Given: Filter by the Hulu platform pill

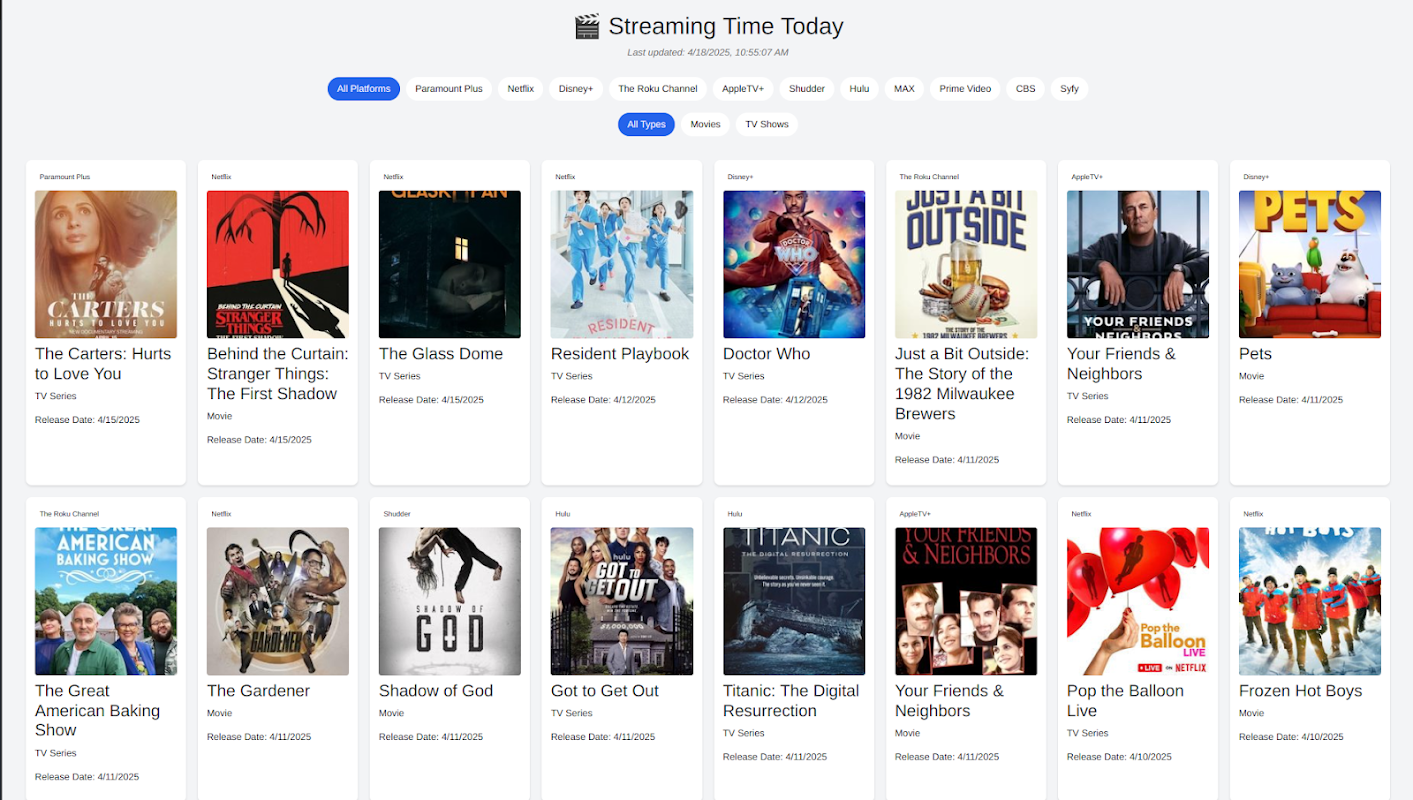Looking at the screenshot, I should click(x=859, y=89).
